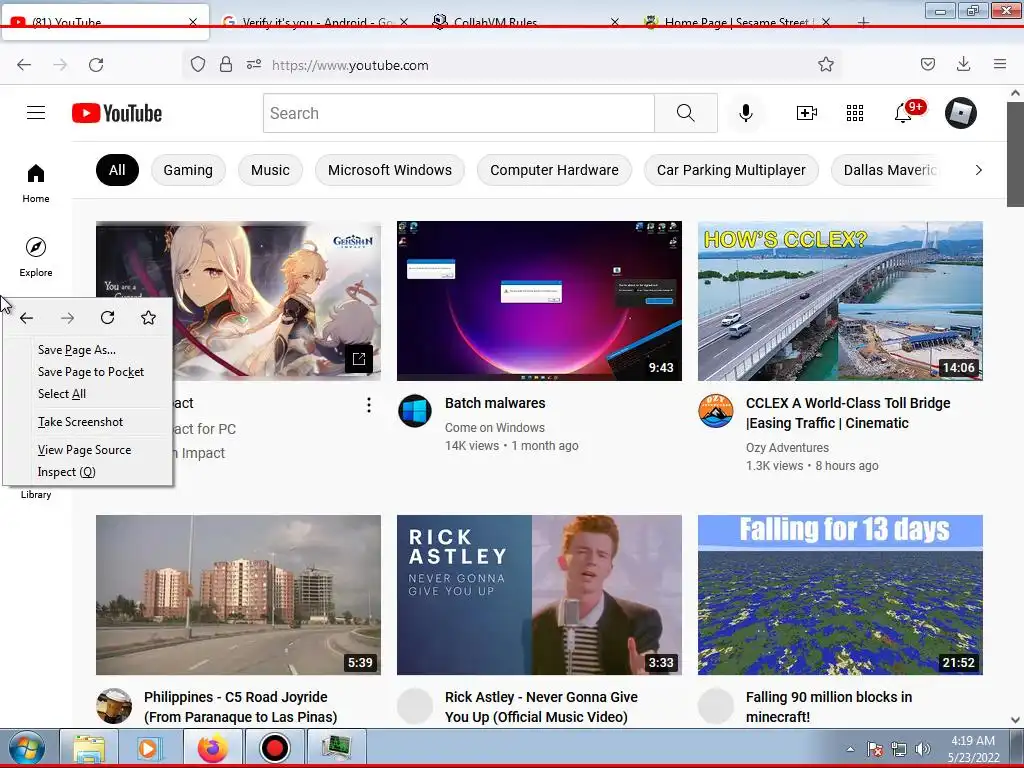Image resolution: width=1024 pixels, height=768 pixels.
Task: Click the taskbar volume speaker icon
Action: [923, 749]
